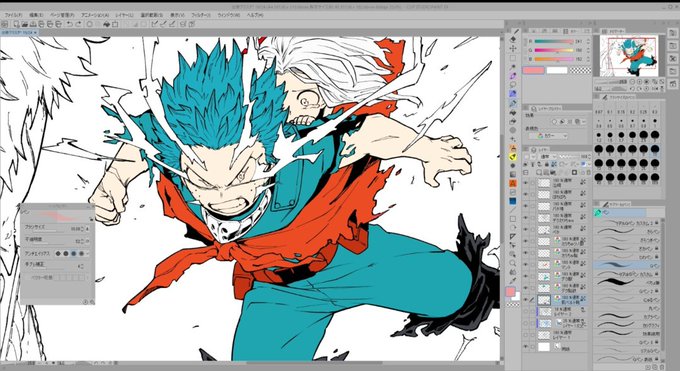Toggle snap to special ruler in command bar
This screenshot has height=371, width=680.
(163, 24)
